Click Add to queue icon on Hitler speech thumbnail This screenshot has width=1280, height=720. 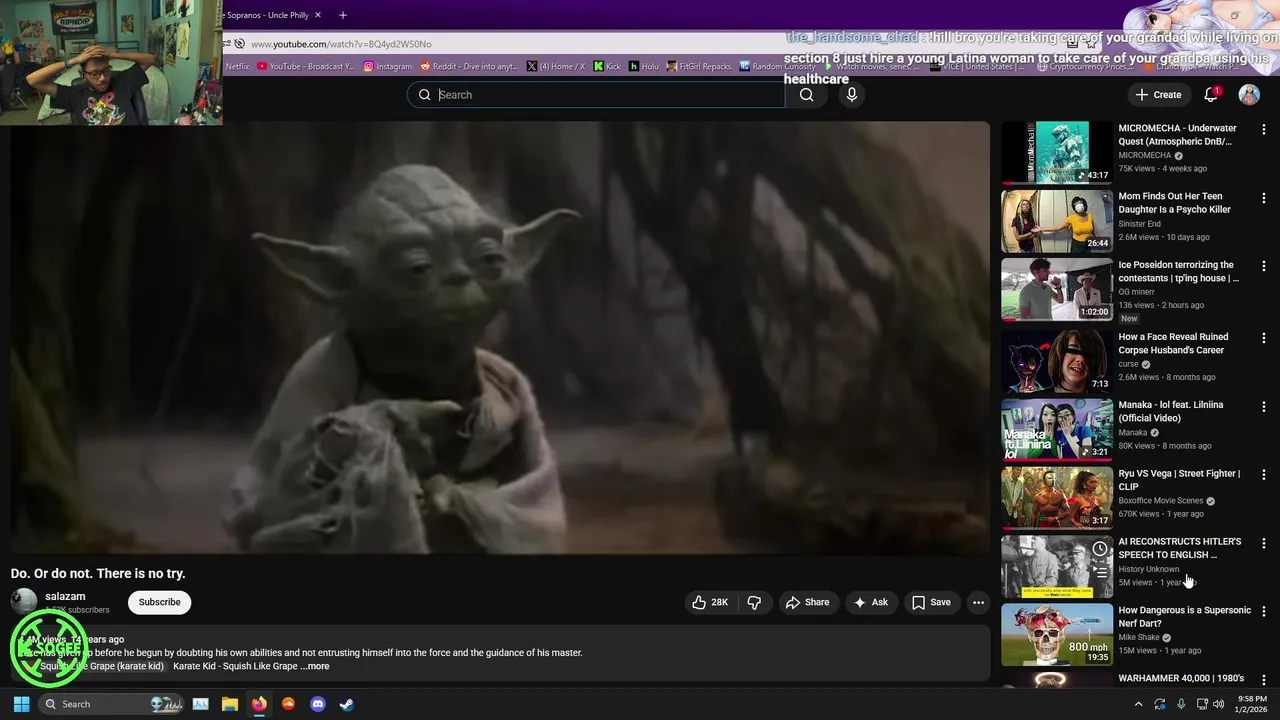[1100, 573]
